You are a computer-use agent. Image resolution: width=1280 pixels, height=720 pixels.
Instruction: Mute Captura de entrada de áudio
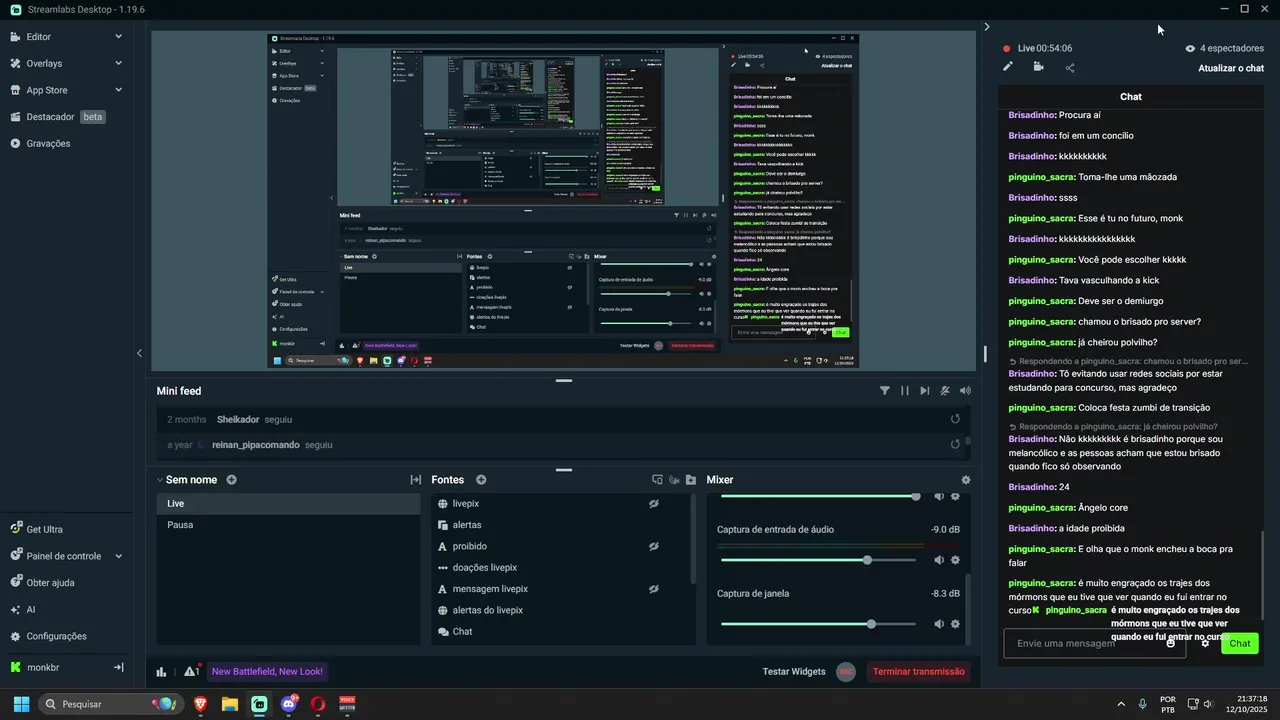[939, 560]
